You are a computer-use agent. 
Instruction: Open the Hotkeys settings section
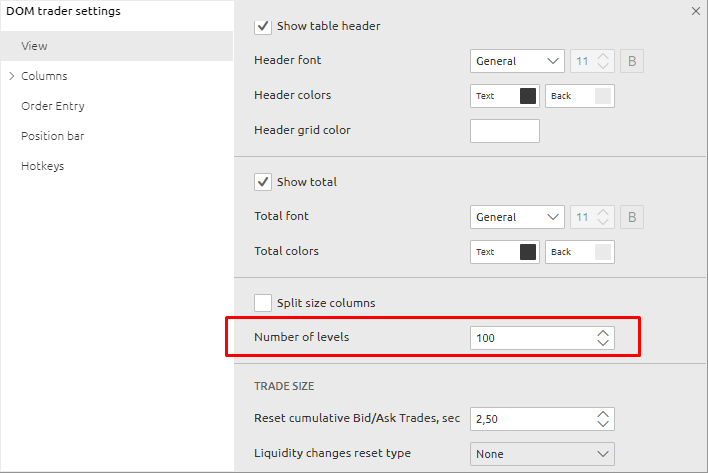(x=43, y=166)
